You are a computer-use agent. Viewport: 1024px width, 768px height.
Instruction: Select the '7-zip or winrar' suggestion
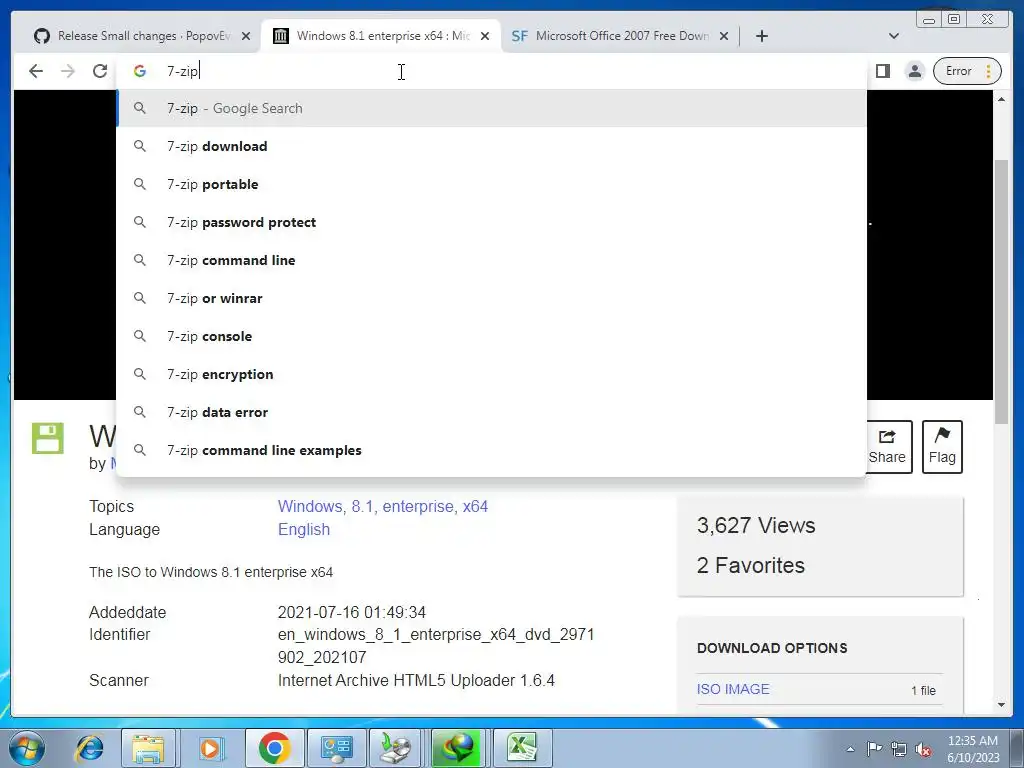491,298
